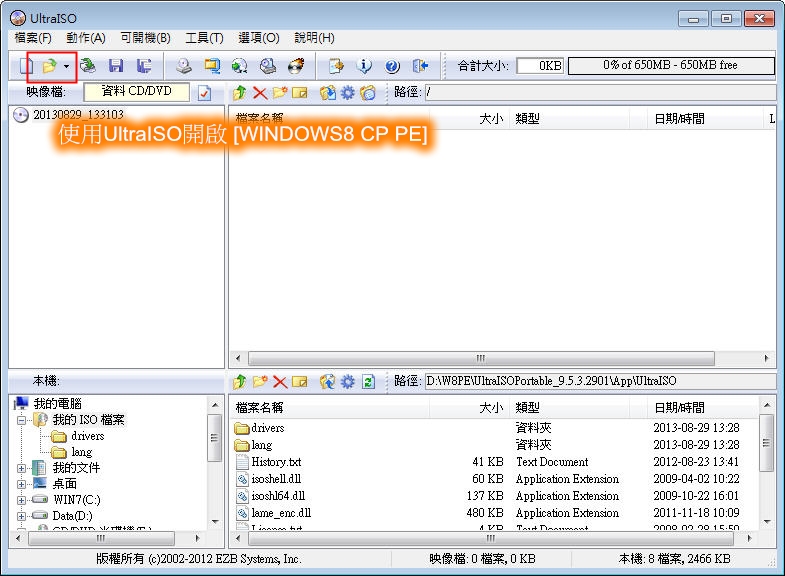The image size is (785, 576).
Task: Click rename icon in local pane toolbar
Action: 300,382
